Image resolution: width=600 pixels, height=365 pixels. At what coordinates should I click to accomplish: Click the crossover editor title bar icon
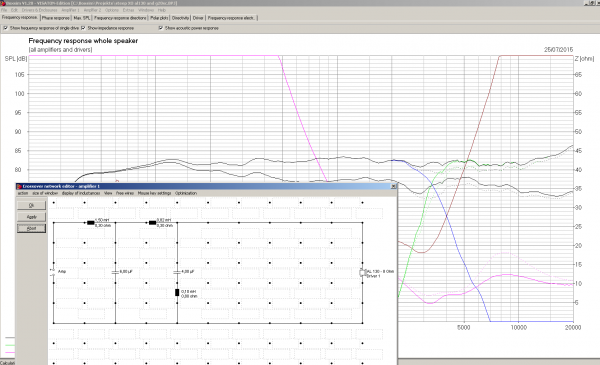click(x=20, y=186)
